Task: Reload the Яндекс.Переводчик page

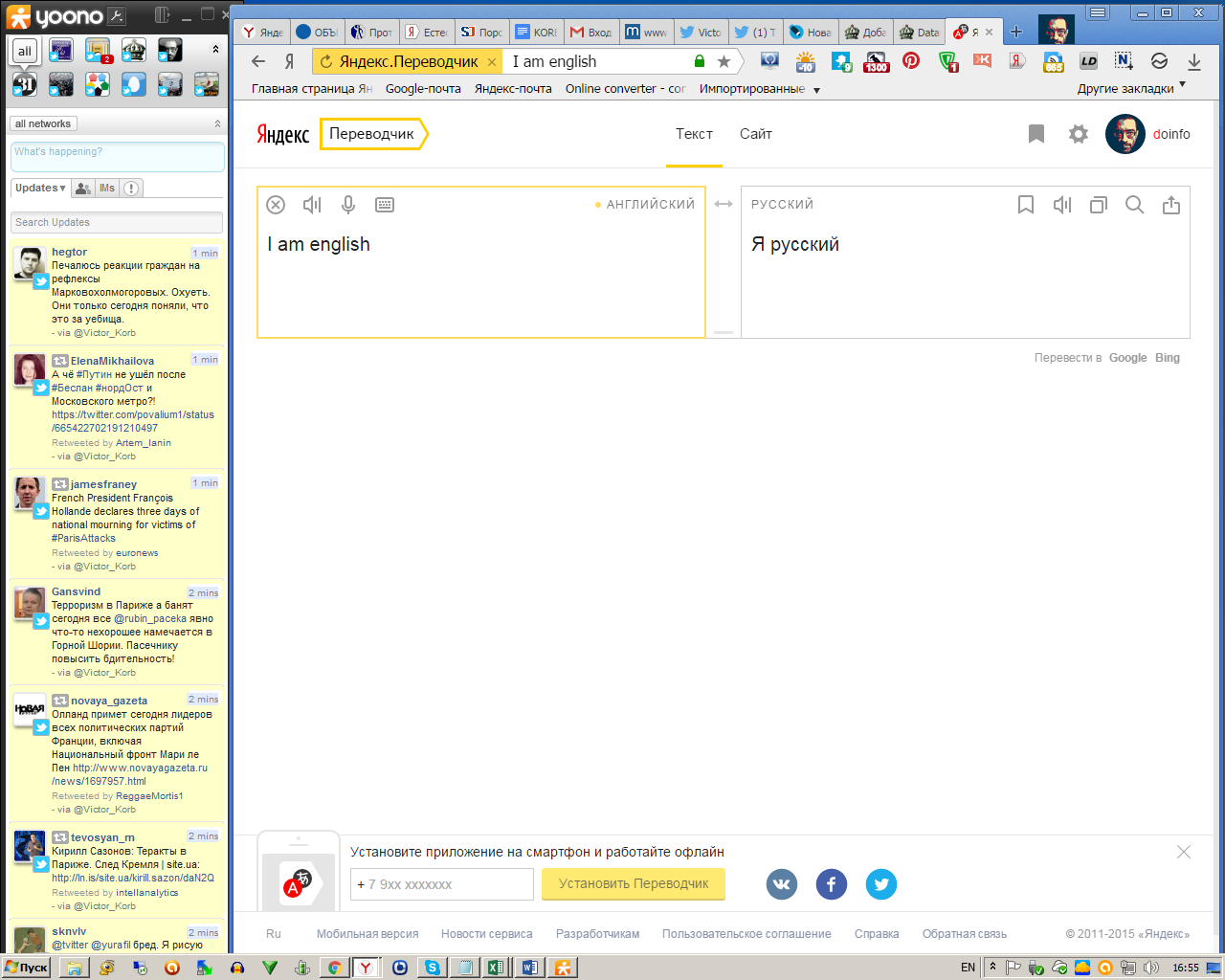Action: (325, 61)
